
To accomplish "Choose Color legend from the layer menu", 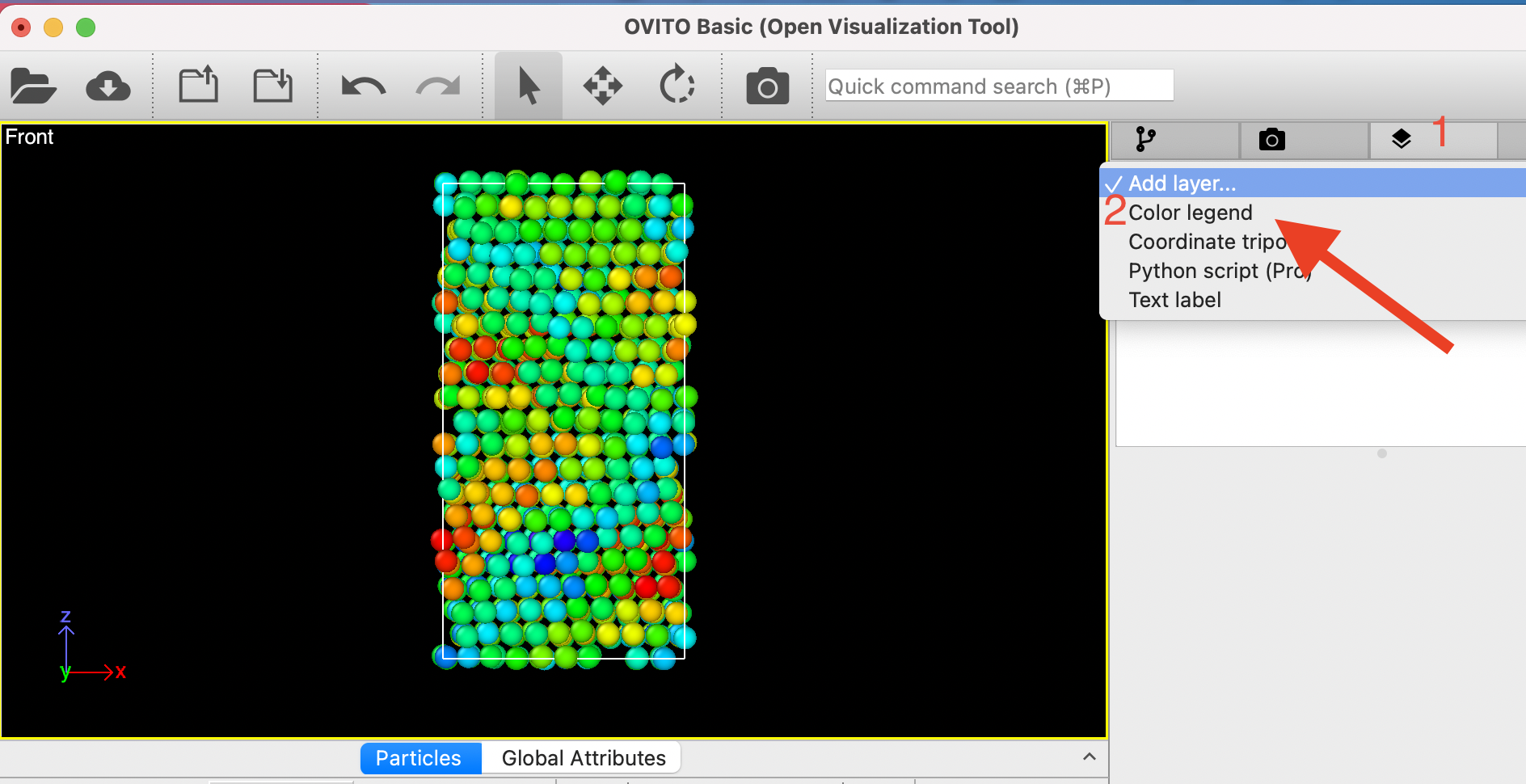I will (x=1190, y=212).
